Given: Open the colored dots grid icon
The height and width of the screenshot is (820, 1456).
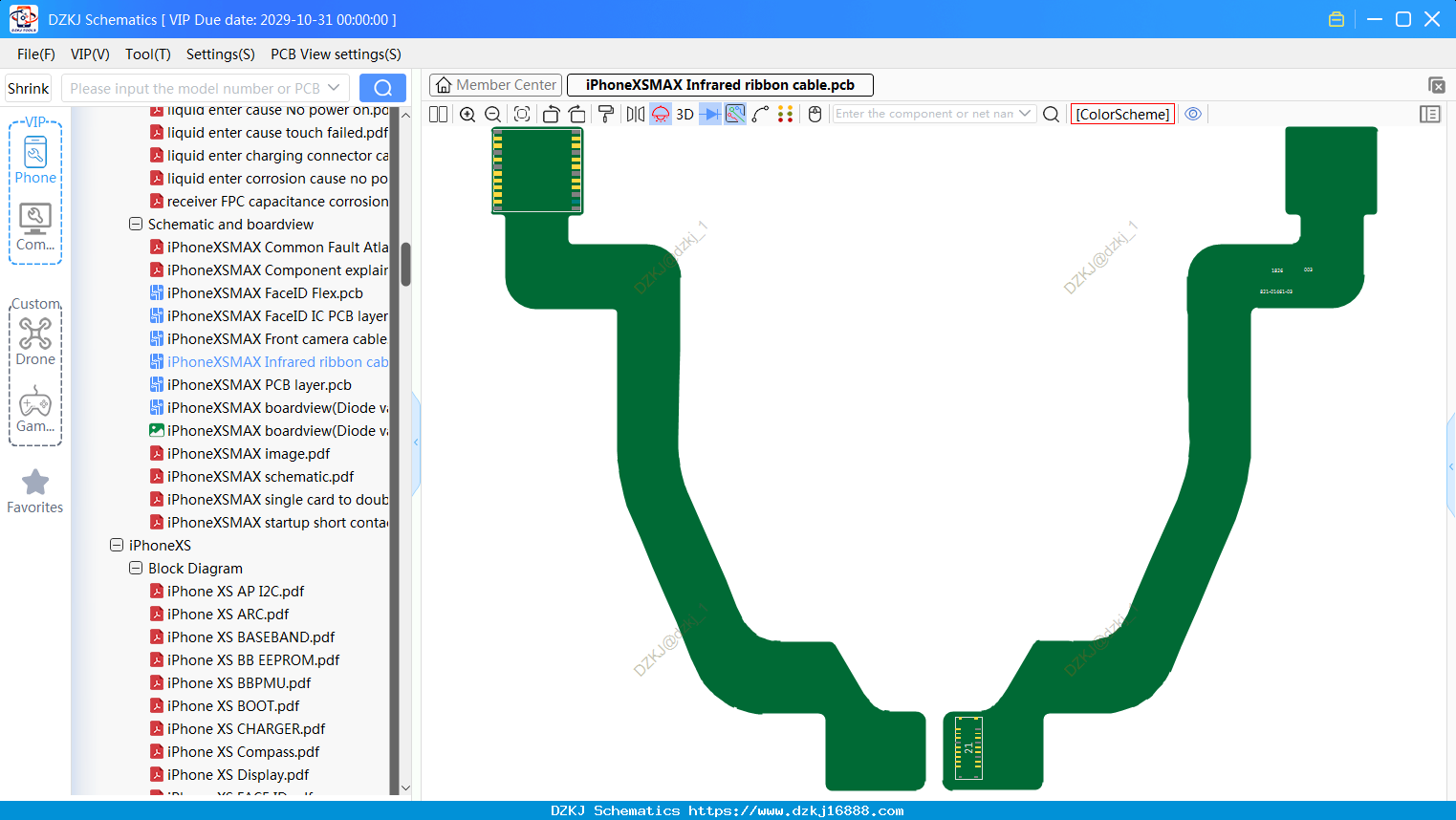Looking at the screenshot, I should [786, 114].
